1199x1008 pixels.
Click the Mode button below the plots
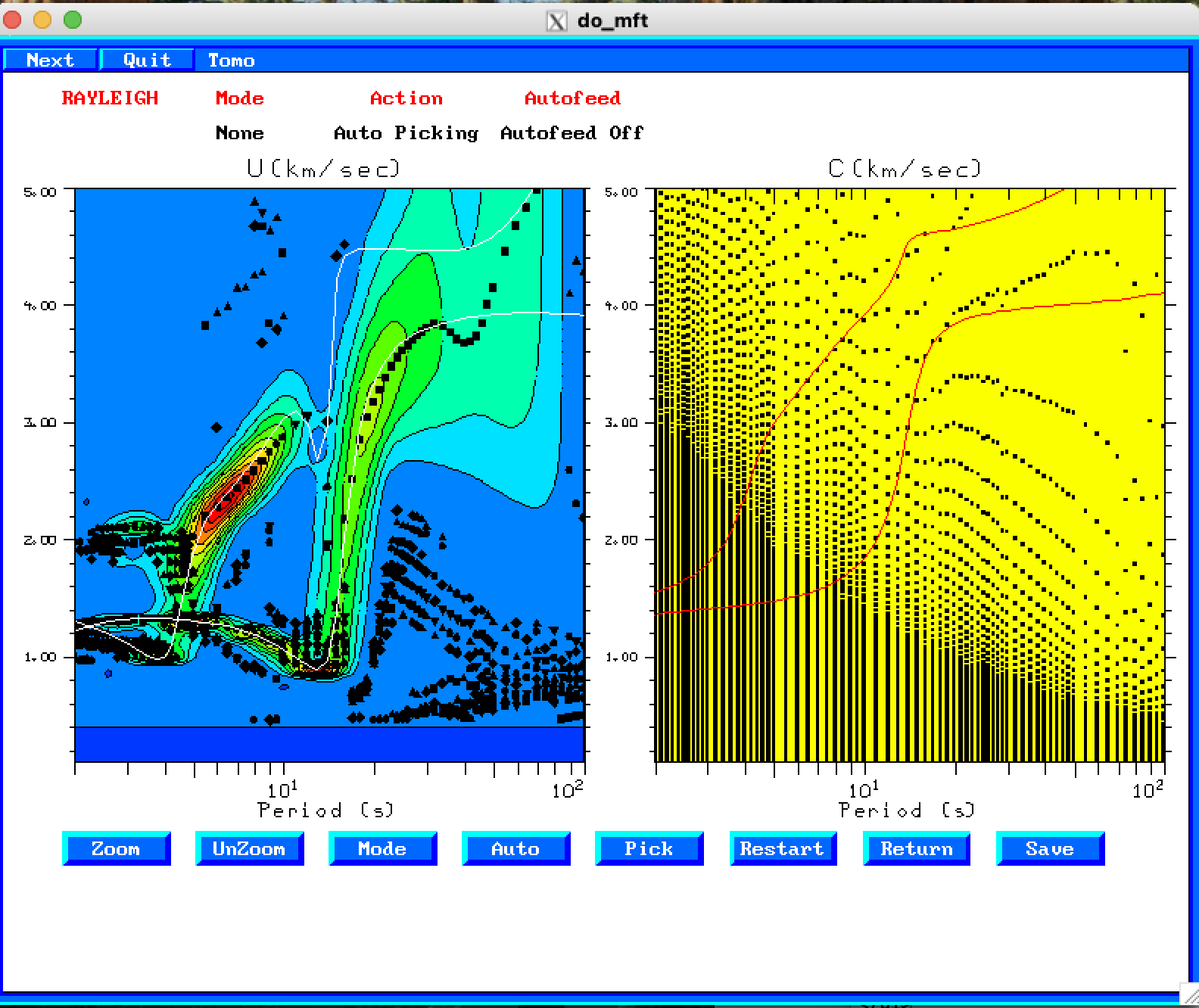(382, 848)
